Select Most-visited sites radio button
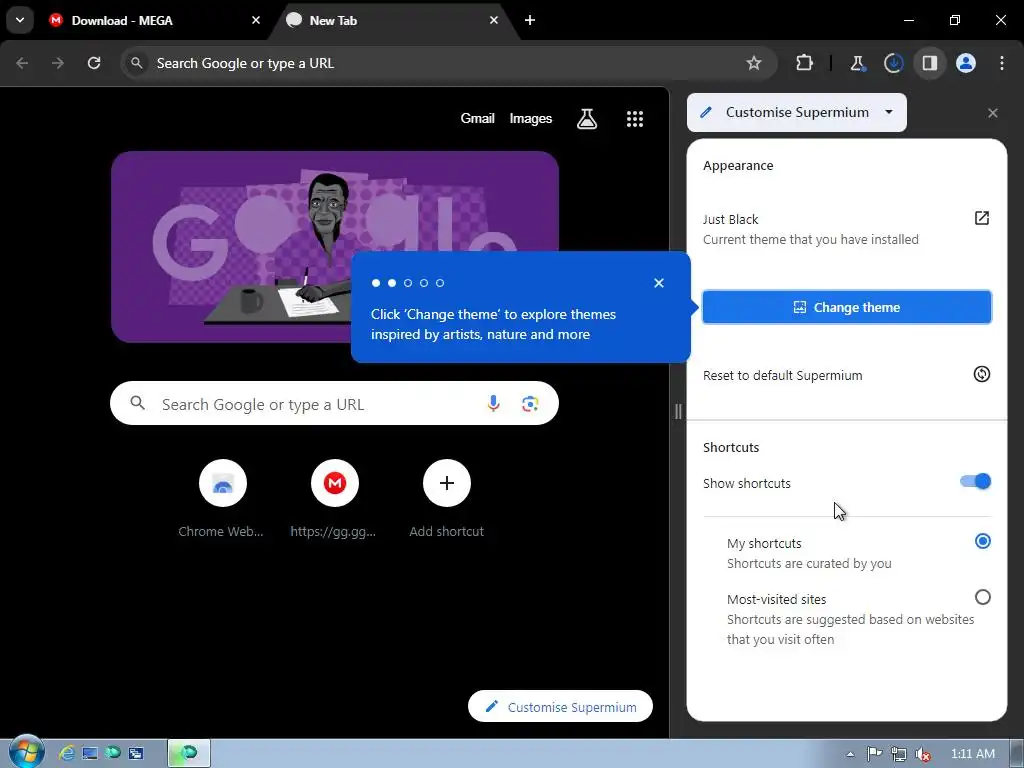1024x768 pixels. coord(982,598)
